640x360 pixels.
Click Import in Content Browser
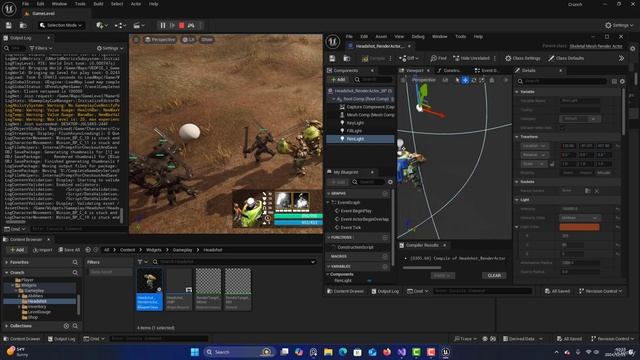pyautogui.click(x=43, y=250)
